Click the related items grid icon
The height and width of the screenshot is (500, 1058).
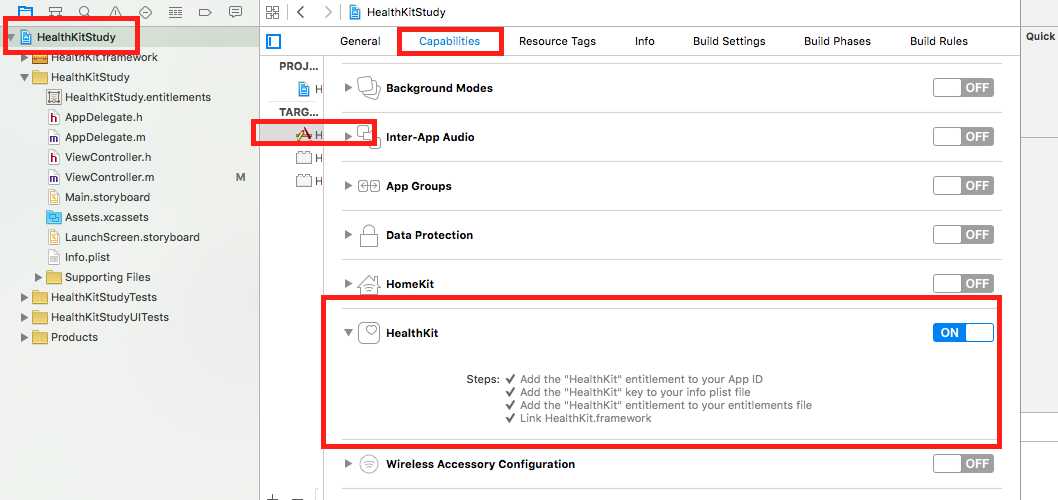click(273, 12)
